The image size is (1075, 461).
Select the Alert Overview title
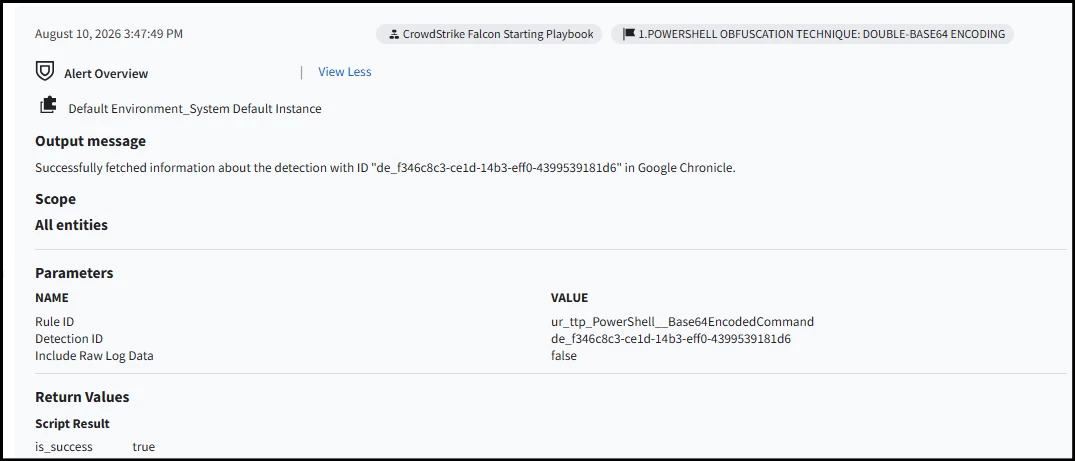coord(106,73)
